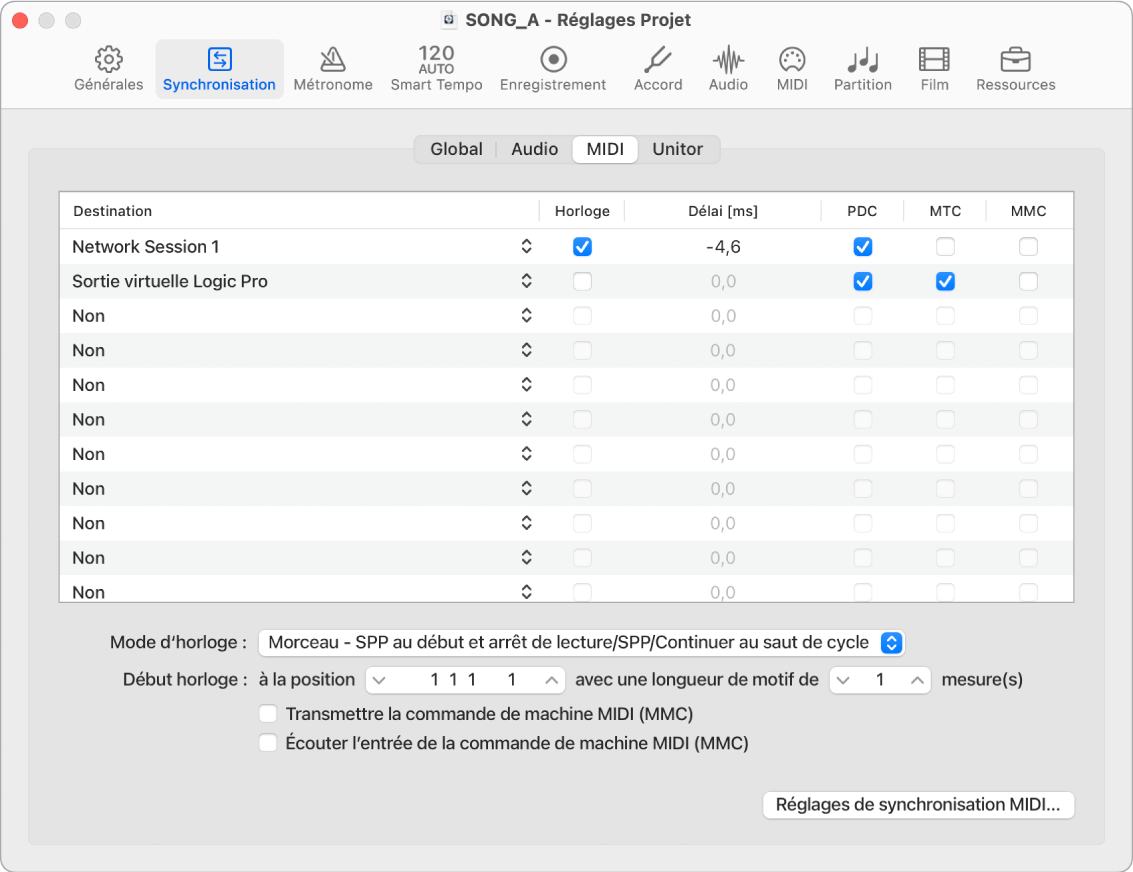The image size is (1133, 872).
Task: Enable Transmettre la commande de machine MIDI
Action: (268, 714)
